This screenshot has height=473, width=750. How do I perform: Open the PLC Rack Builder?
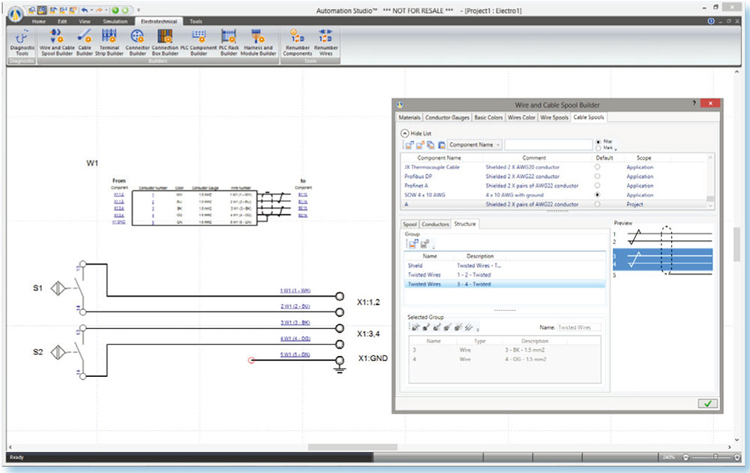coord(229,42)
